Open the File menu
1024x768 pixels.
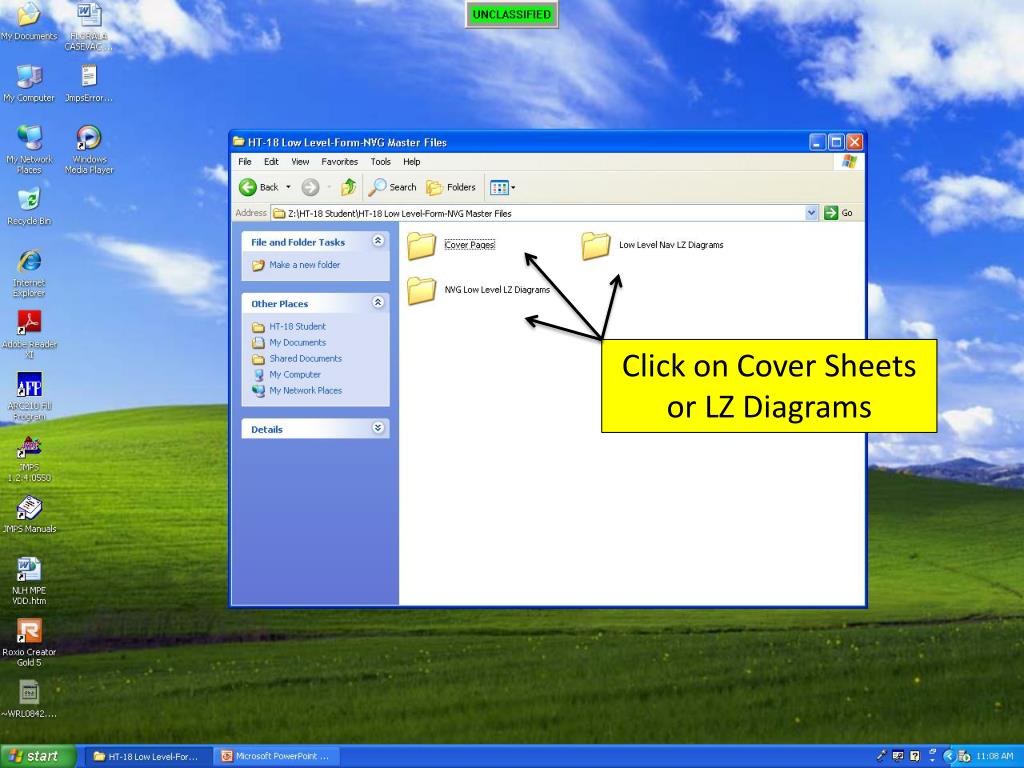click(245, 161)
